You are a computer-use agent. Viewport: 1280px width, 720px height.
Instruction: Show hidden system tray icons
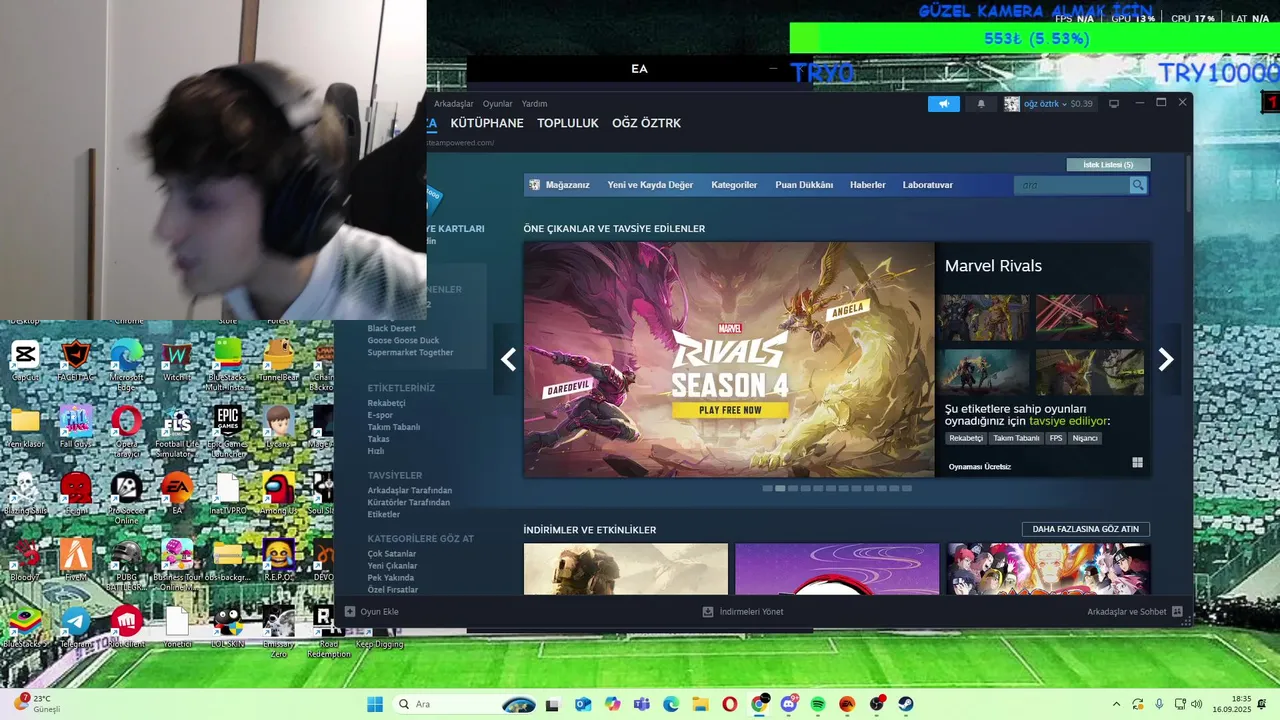tap(1115, 704)
